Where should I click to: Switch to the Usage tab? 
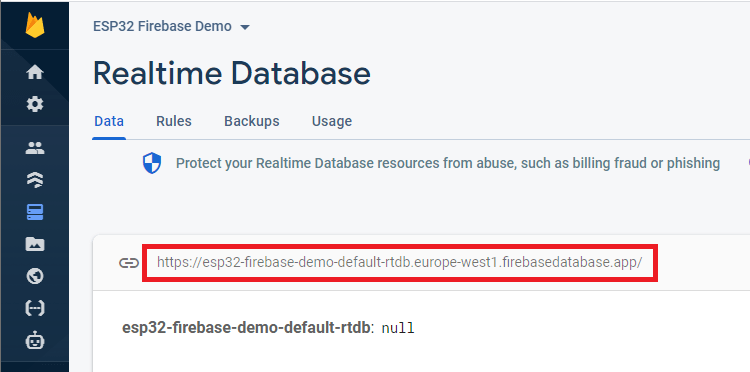pos(331,121)
